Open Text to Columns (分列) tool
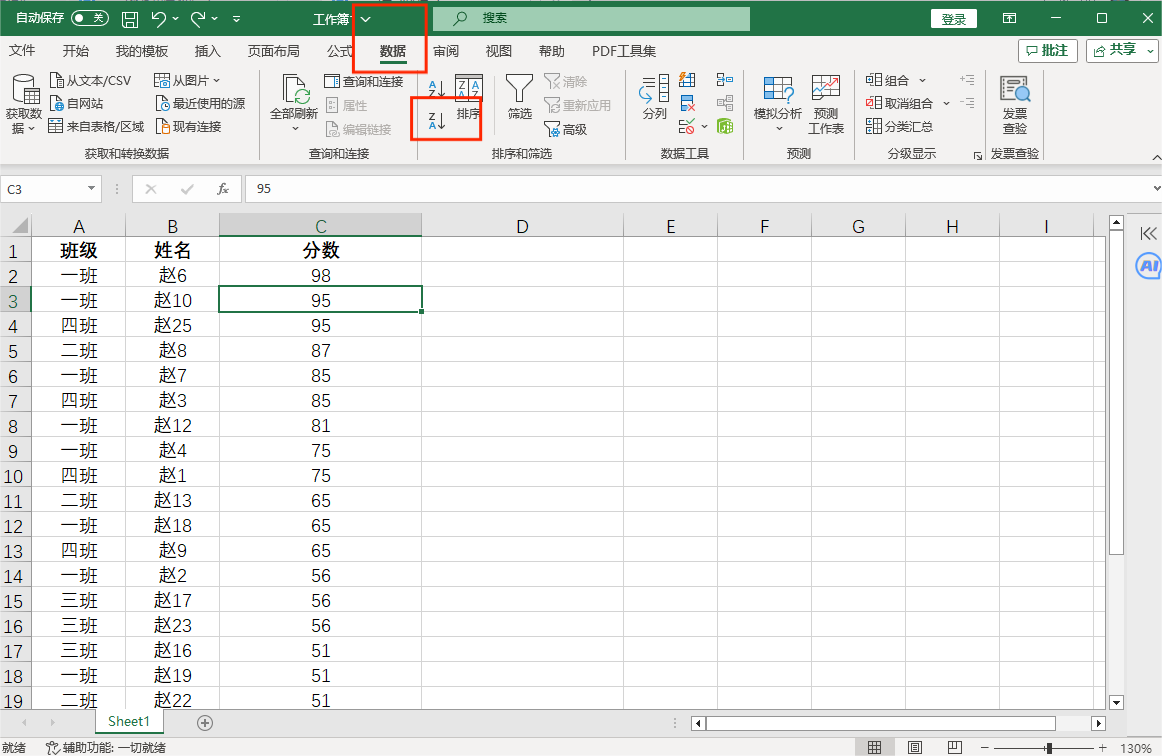 654,98
